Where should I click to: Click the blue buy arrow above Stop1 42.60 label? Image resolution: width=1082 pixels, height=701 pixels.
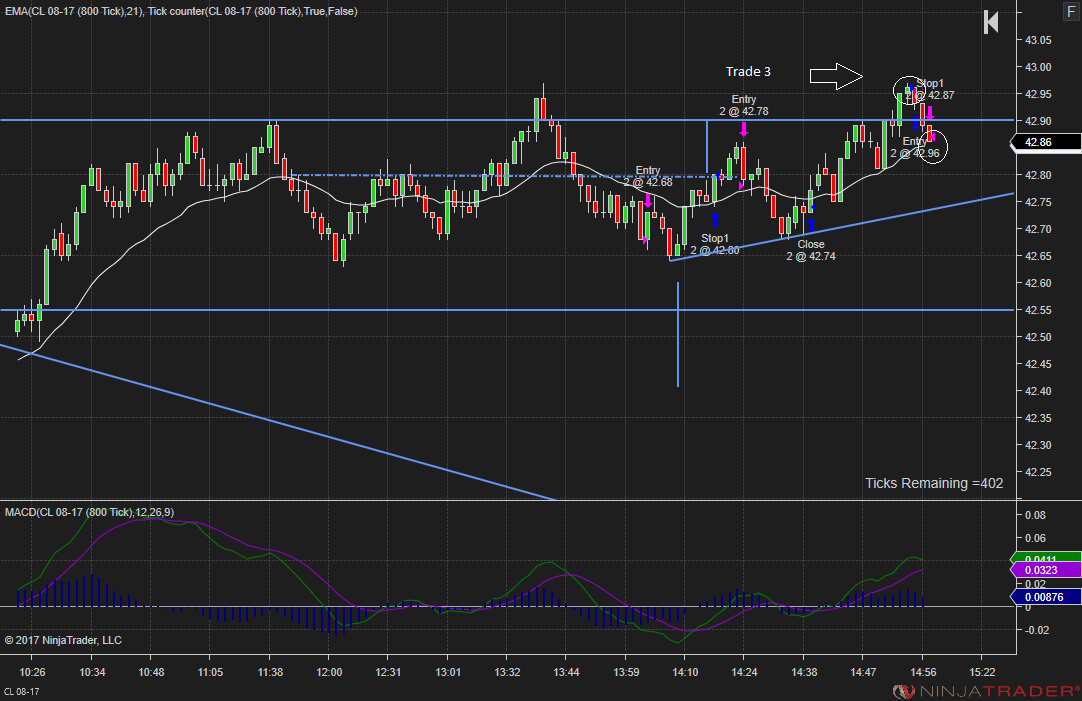pyautogui.click(x=715, y=219)
